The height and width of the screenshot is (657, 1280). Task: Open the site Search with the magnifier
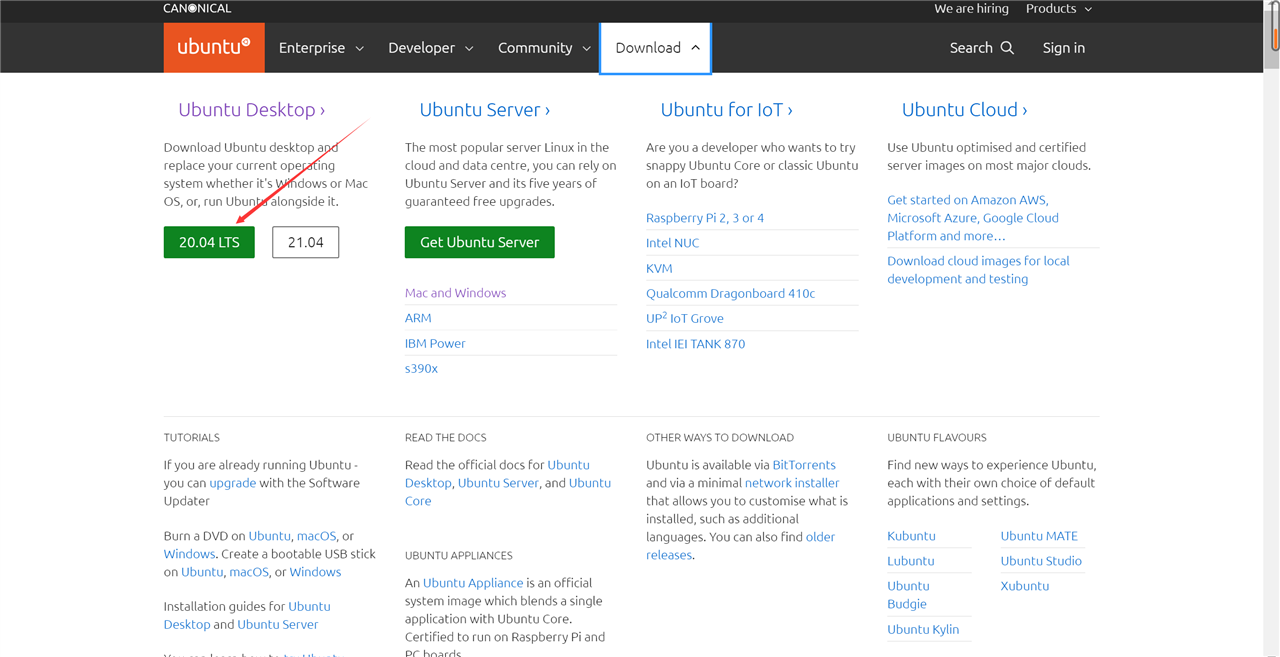click(981, 48)
